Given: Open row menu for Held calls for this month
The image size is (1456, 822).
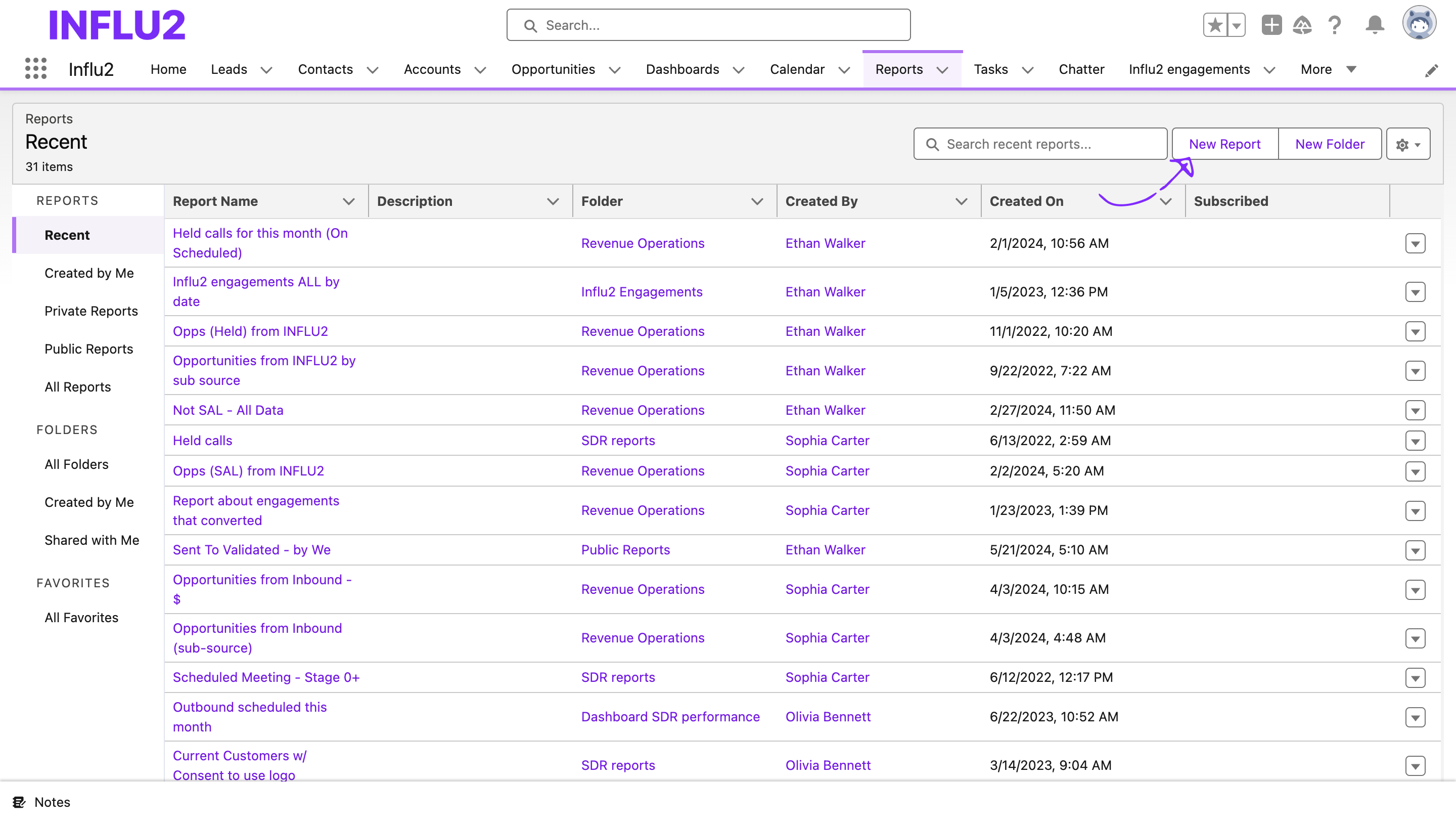Looking at the screenshot, I should coord(1415,244).
